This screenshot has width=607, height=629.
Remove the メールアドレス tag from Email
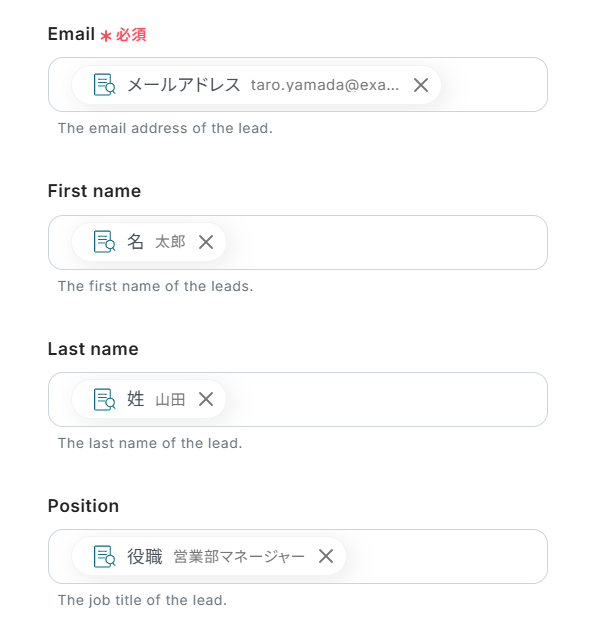click(420, 85)
